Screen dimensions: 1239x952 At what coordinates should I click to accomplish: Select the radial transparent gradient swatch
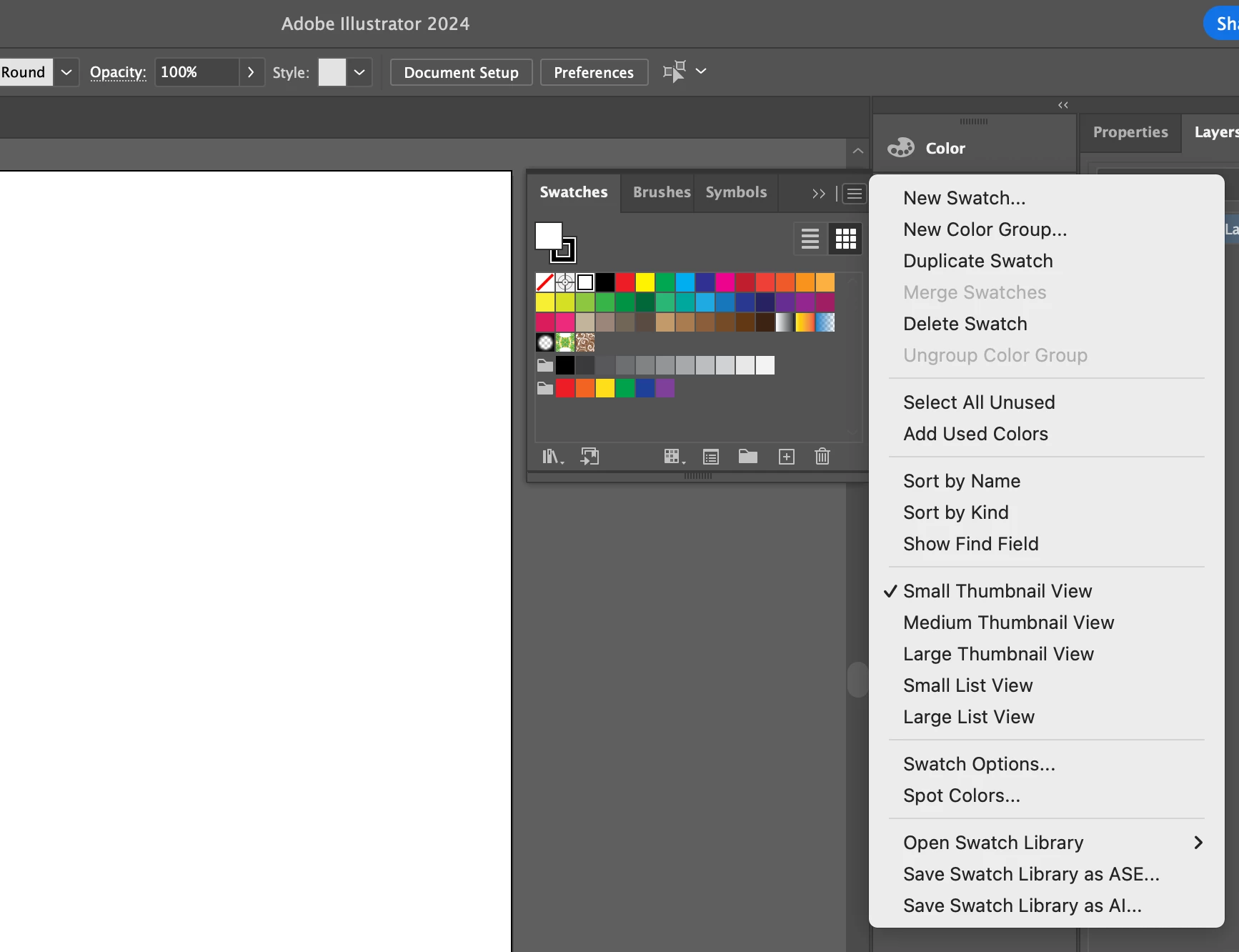[545, 342]
